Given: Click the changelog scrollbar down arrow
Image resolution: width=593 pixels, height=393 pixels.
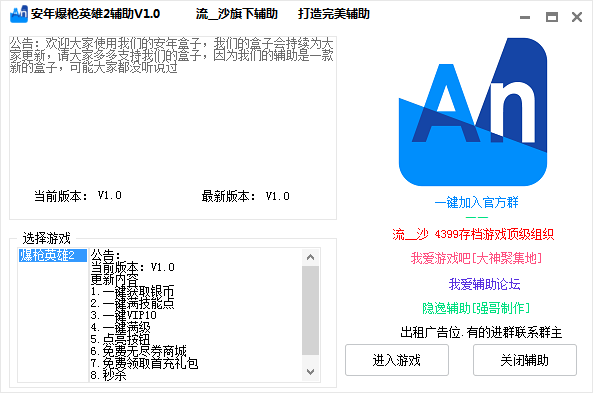Looking at the screenshot, I should coord(310,372).
